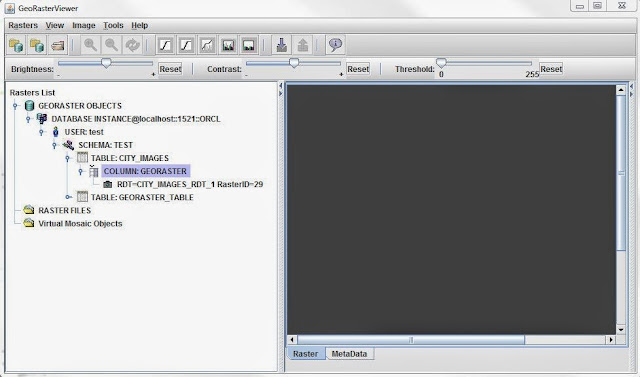Click the piecewise curve stretch icon
Viewport: 640px width, 377px height.
(x=207, y=45)
